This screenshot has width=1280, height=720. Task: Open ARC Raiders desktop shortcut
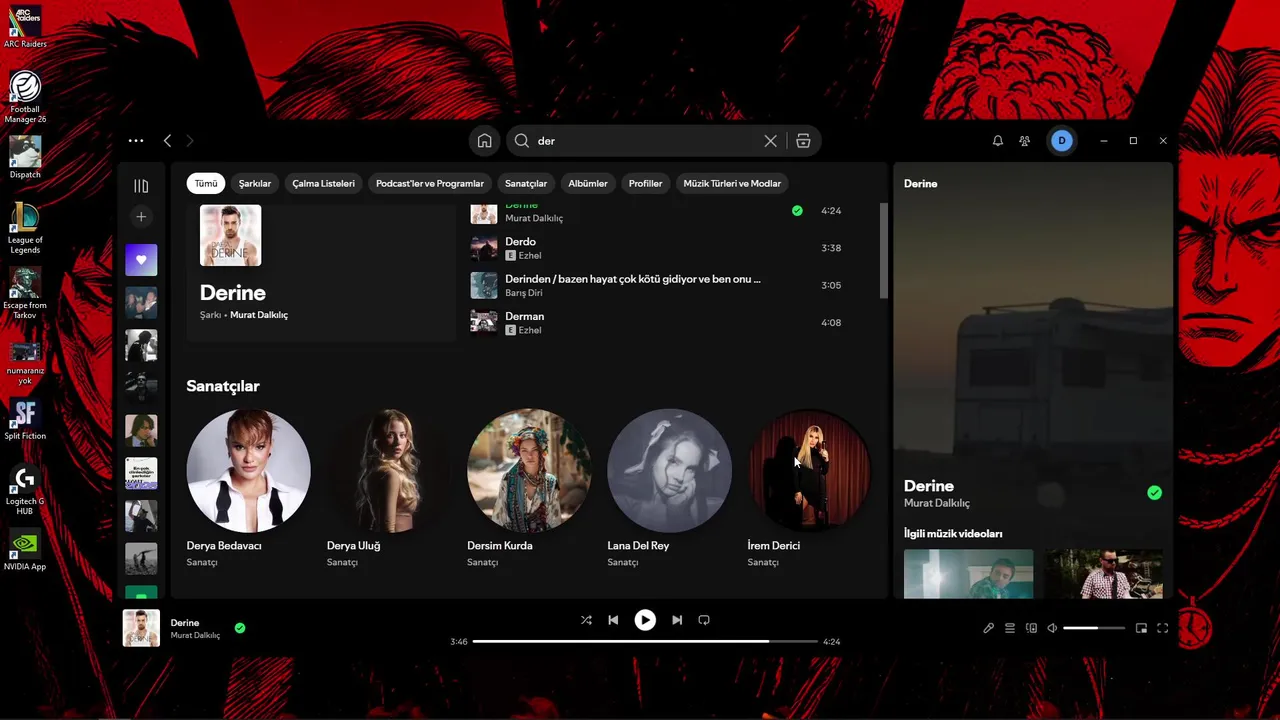click(x=25, y=28)
